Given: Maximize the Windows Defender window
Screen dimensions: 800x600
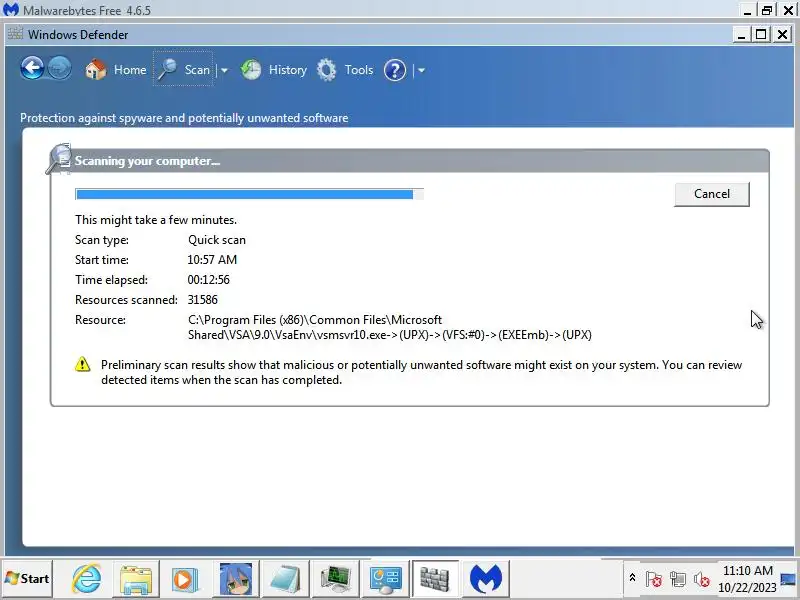Looking at the screenshot, I should (761, 34).
